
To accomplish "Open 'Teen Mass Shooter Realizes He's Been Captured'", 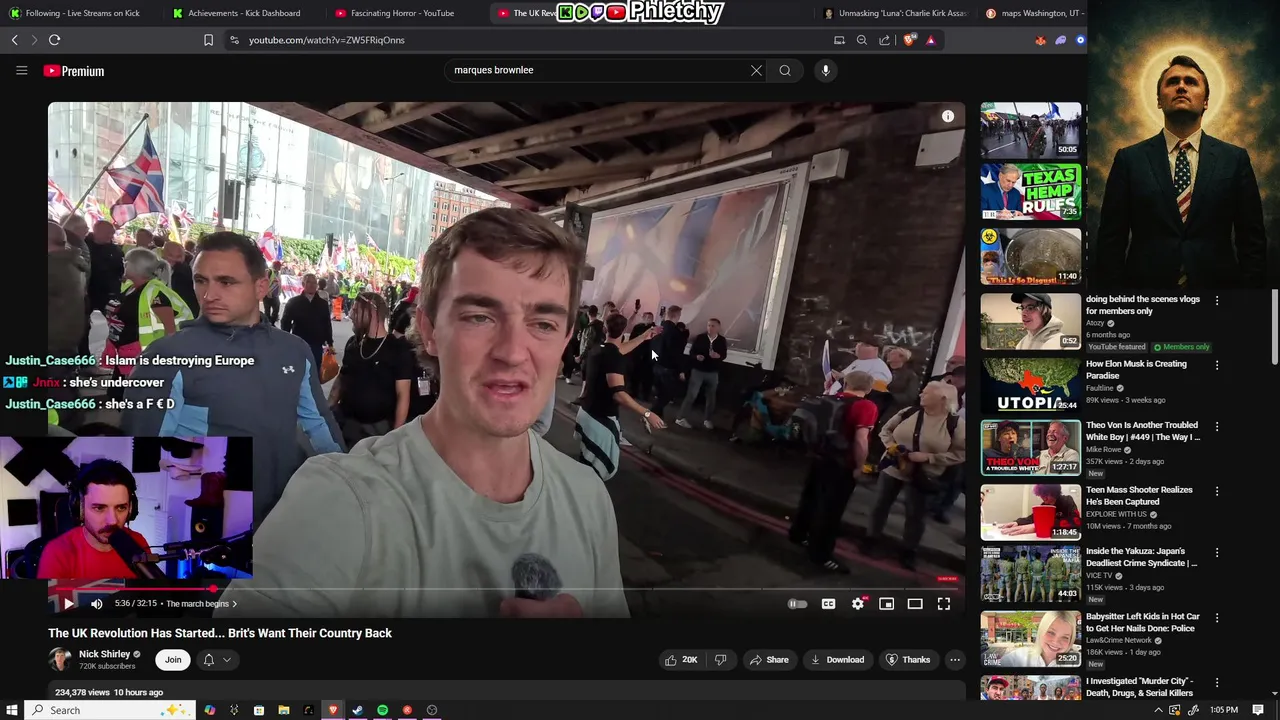I will 1139,496.
